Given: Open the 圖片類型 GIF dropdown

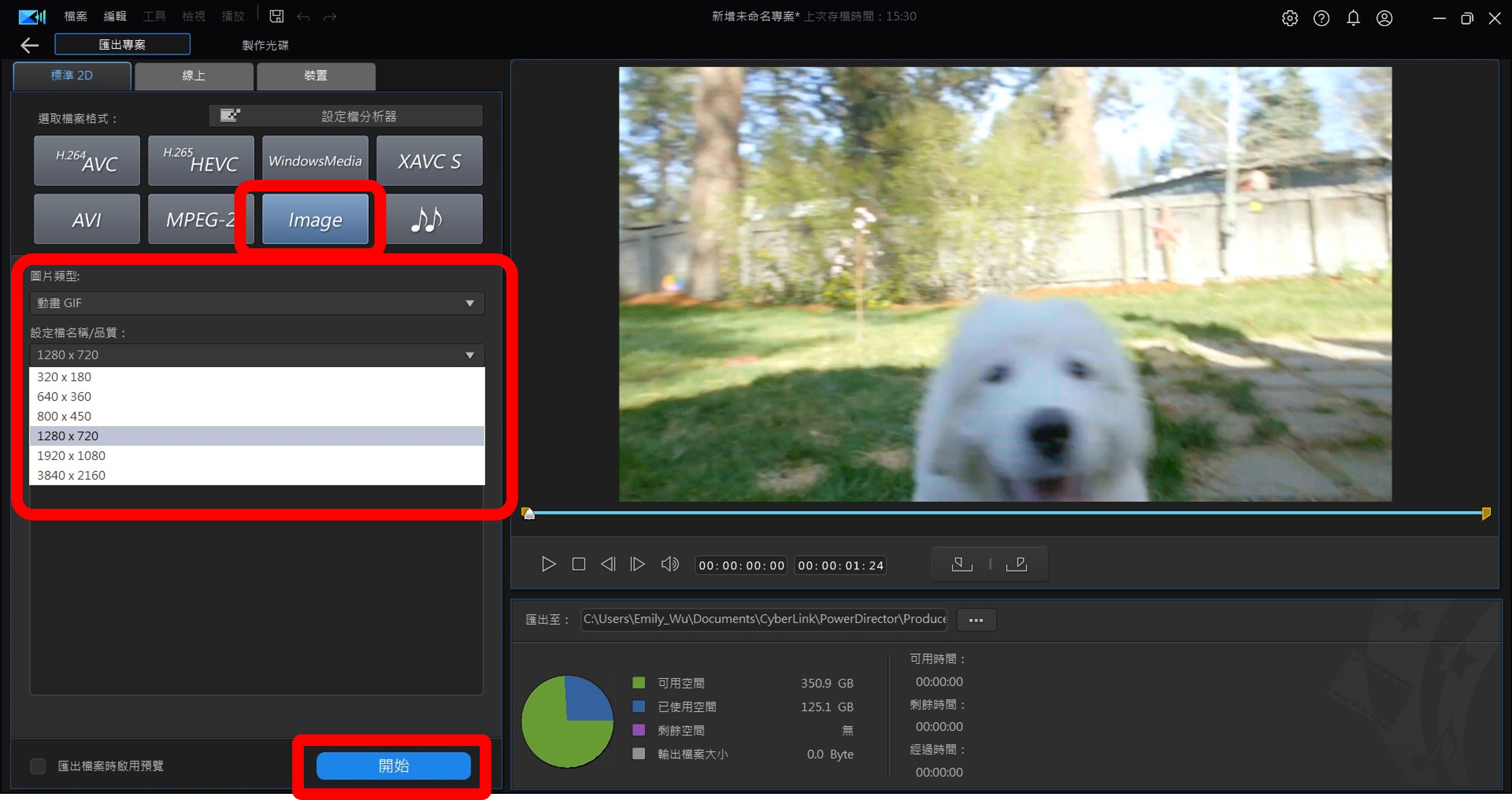Looking at the screenshot, I should click(257, 303).
